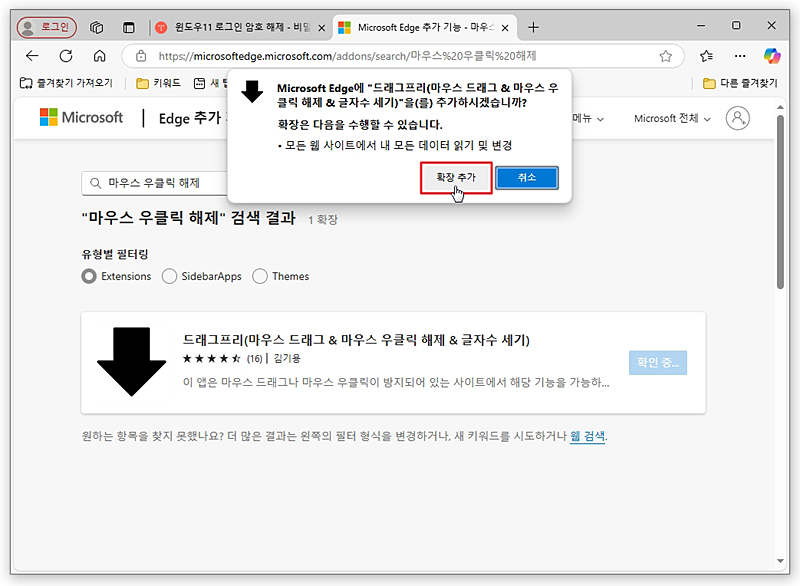Viewport: 800px width, 586px height.
Task: Click the profile 로그인 button
Action: pyautogui.click(x=46, y=27)
